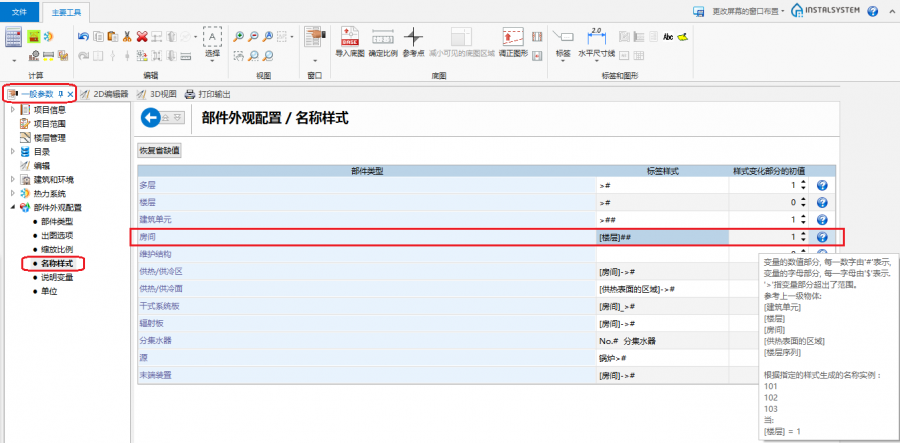Viewport: 900px width, 443px height.
Task: Select the 参考点 reference point tool
Action: (x=414, y=40)
